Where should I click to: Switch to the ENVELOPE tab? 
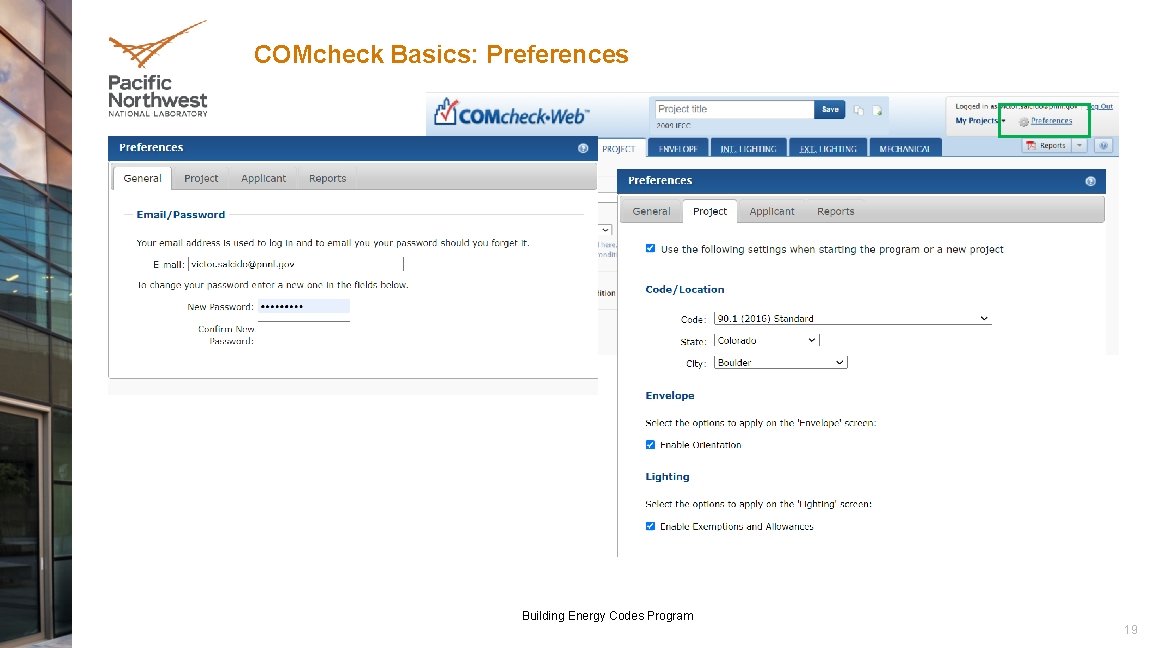pos(677,147)
